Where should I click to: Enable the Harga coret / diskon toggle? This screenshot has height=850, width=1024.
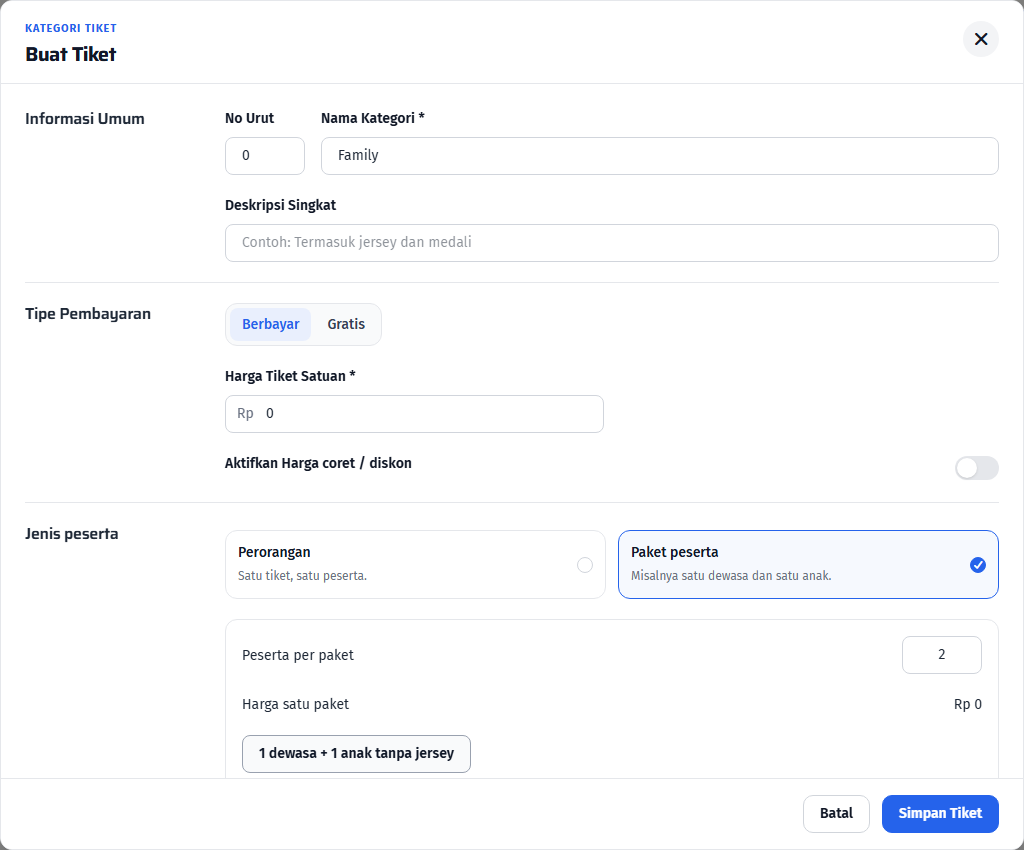[976, 468]
